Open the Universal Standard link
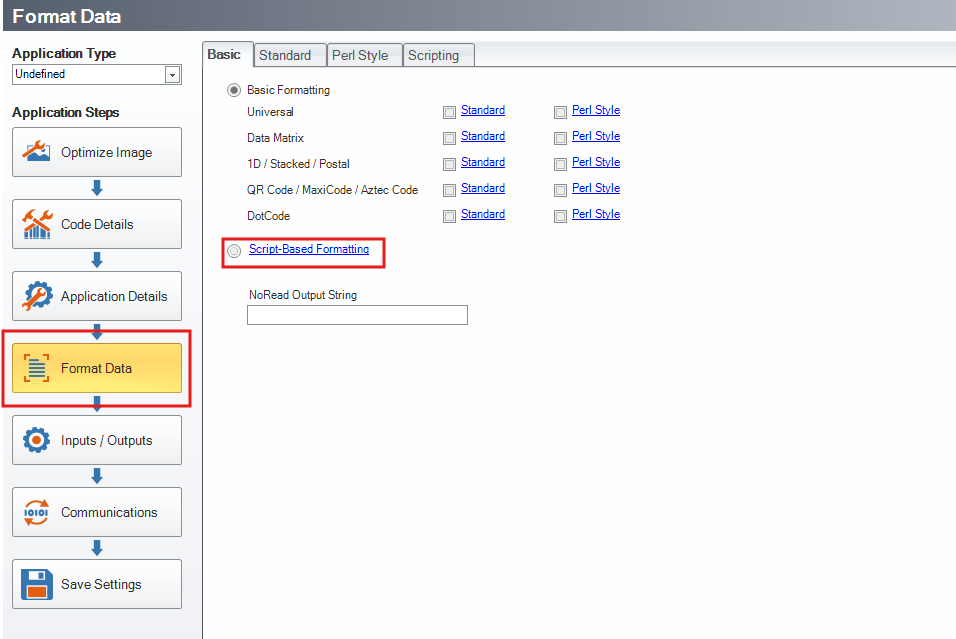The image size is (956, 639). tap(483, 110)
